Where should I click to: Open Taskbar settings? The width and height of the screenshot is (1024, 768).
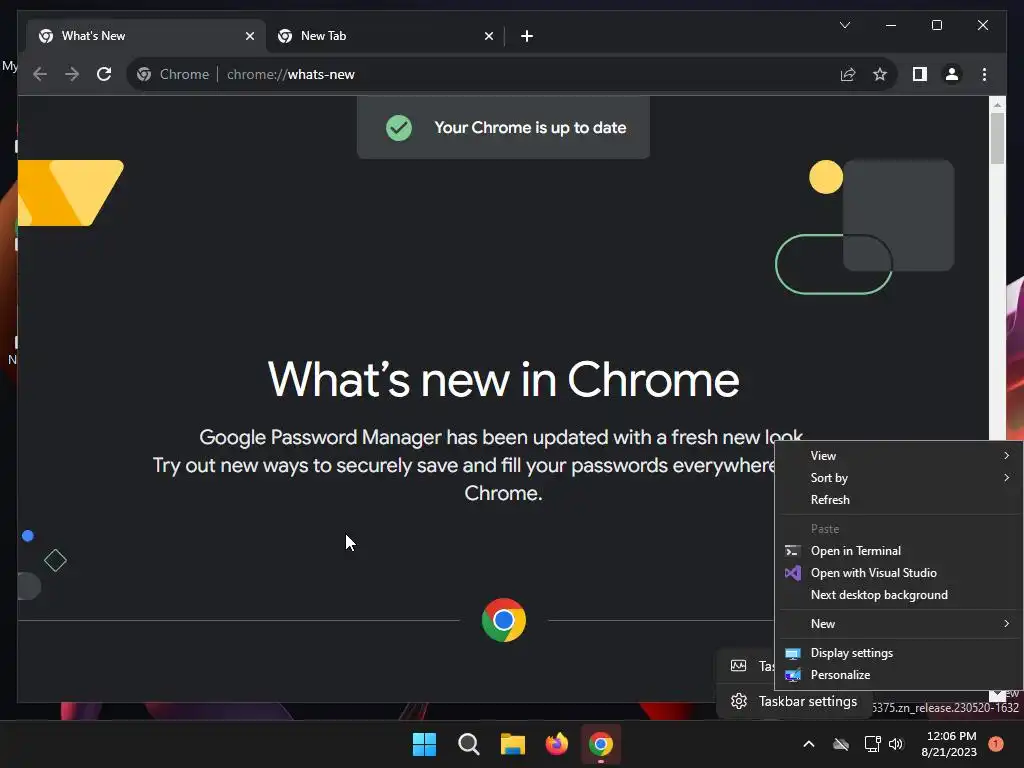(795, 701)
